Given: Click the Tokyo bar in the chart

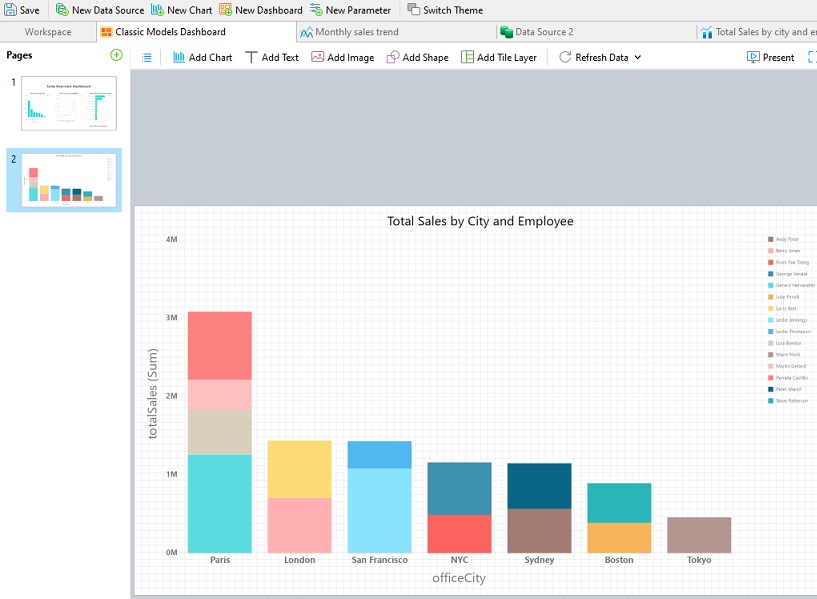Looking at the screenshot, I should (x=699, y=535).
